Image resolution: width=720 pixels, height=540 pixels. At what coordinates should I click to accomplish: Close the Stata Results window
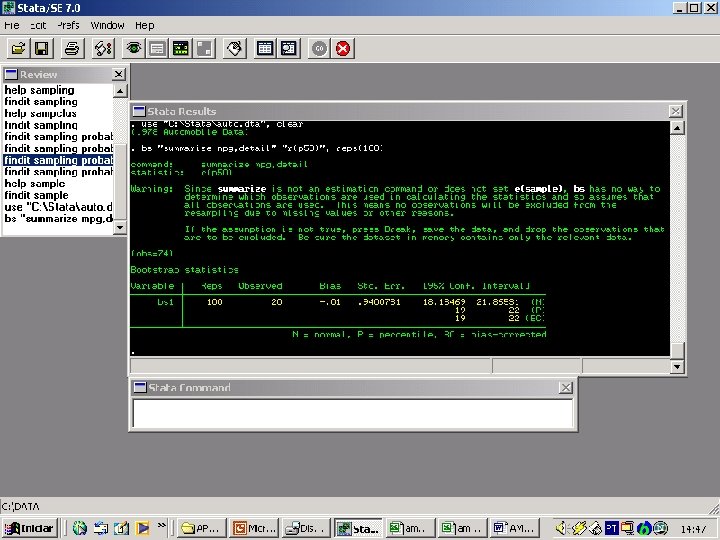675,111
